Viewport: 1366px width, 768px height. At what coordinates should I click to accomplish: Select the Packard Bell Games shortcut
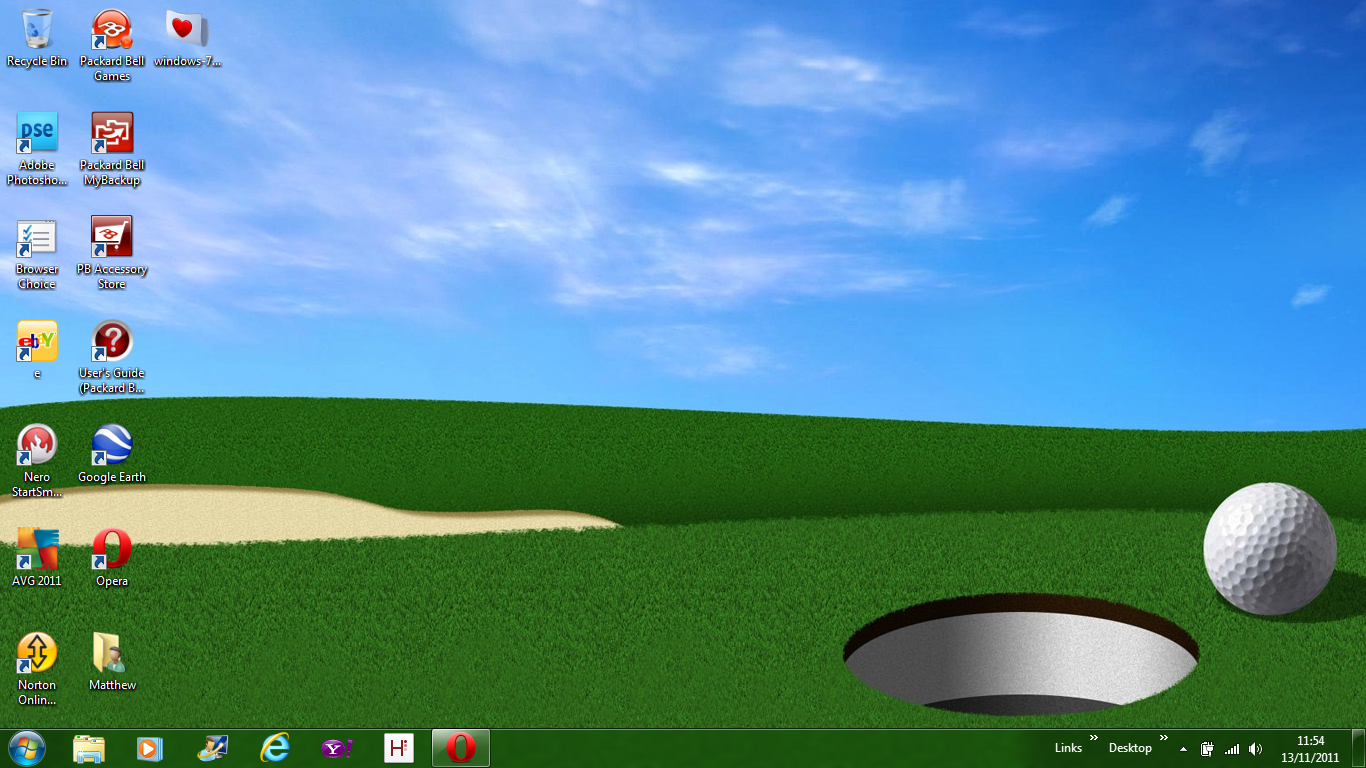pos(112,45)
